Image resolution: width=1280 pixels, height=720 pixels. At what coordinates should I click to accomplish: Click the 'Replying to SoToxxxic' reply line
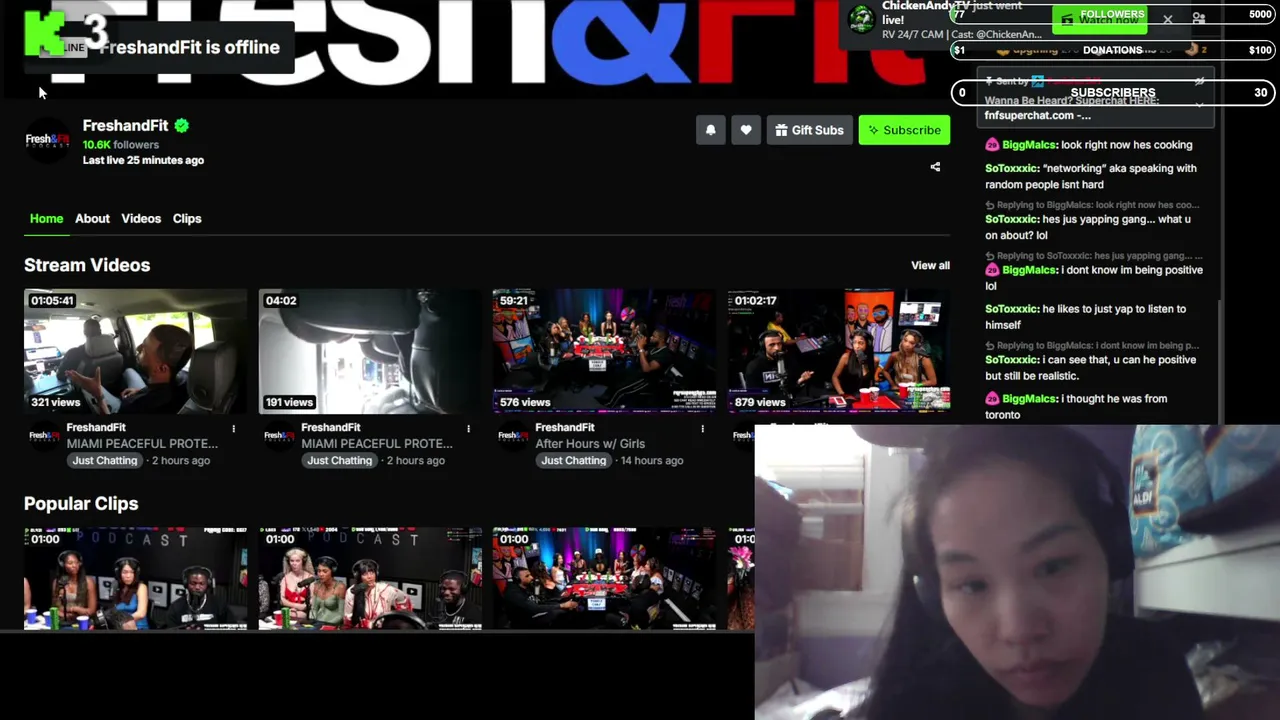click(x=1093, y=256)
